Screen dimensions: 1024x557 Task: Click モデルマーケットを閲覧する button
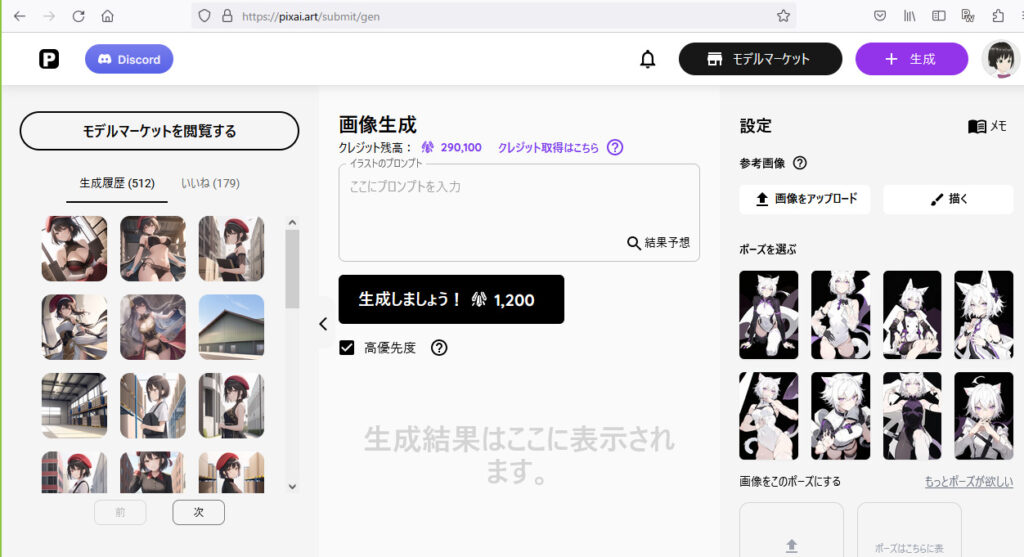click(159, 131)
